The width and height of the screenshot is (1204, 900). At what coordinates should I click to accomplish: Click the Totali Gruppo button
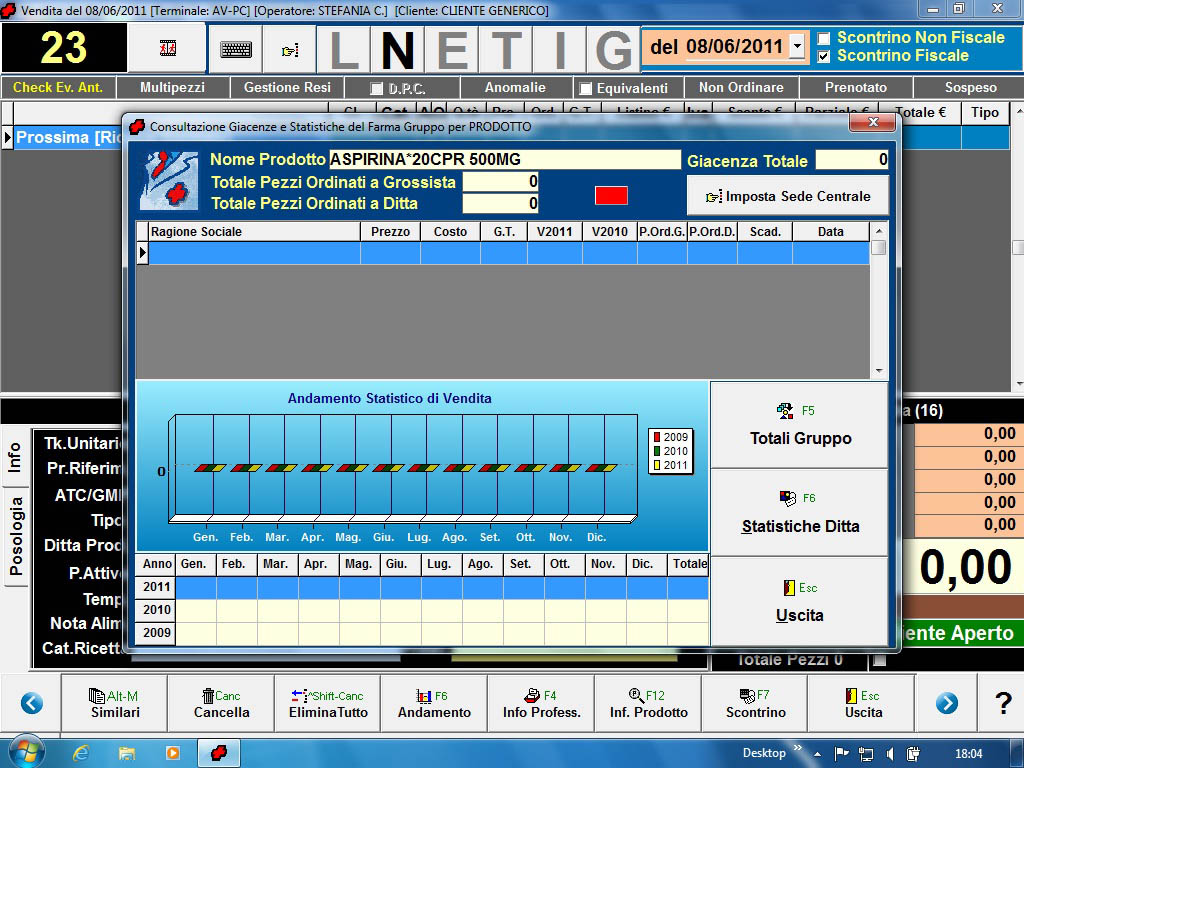[x=800, y=426]
